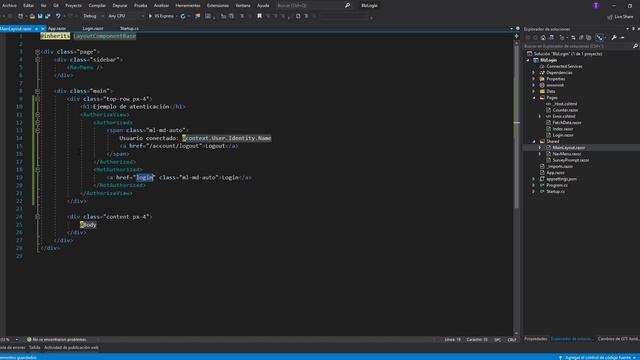The image size is (640, 360).
Task: Open the Herramientas menu
Action: pyautogui.click(x=188, y=6)
